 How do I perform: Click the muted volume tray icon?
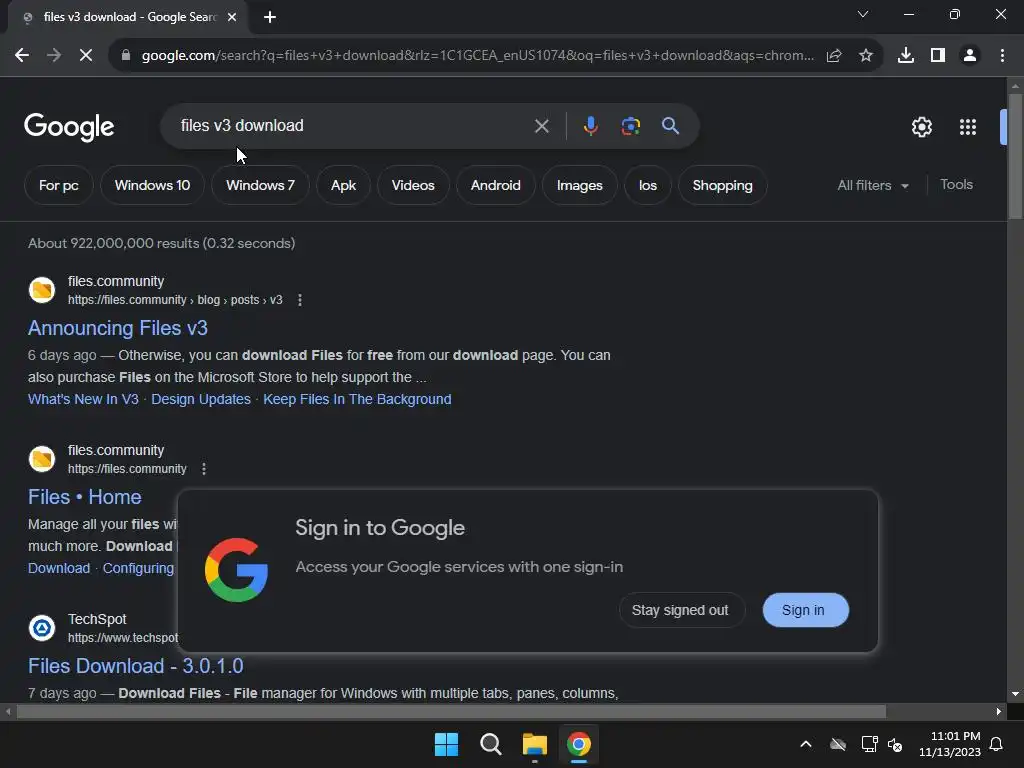click(x=895, y=744)
